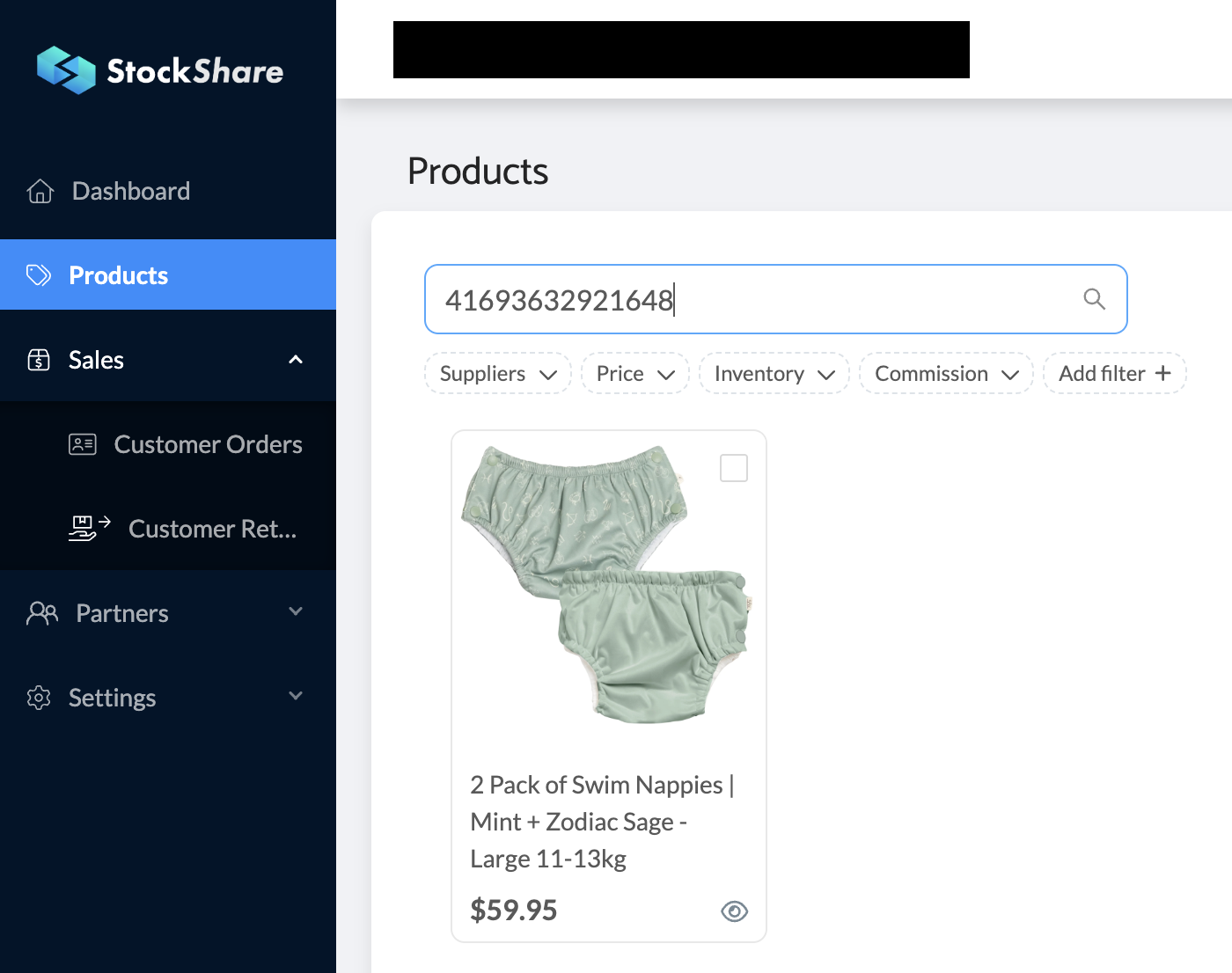The height and width of the screenshot is (973, 1232).
Task: Open the Suppliers filter dropdown
Action: click(x=498, y=374)
